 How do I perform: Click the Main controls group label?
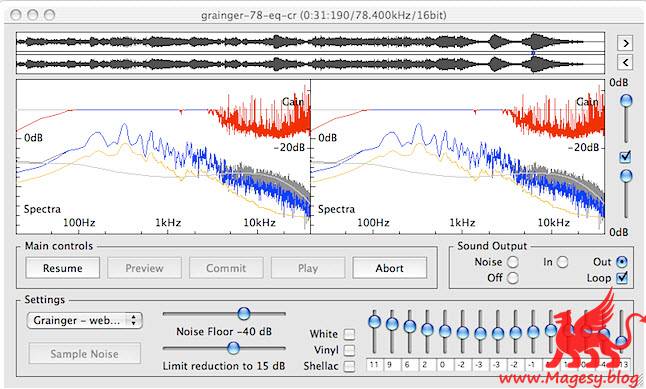pos(59,246)
